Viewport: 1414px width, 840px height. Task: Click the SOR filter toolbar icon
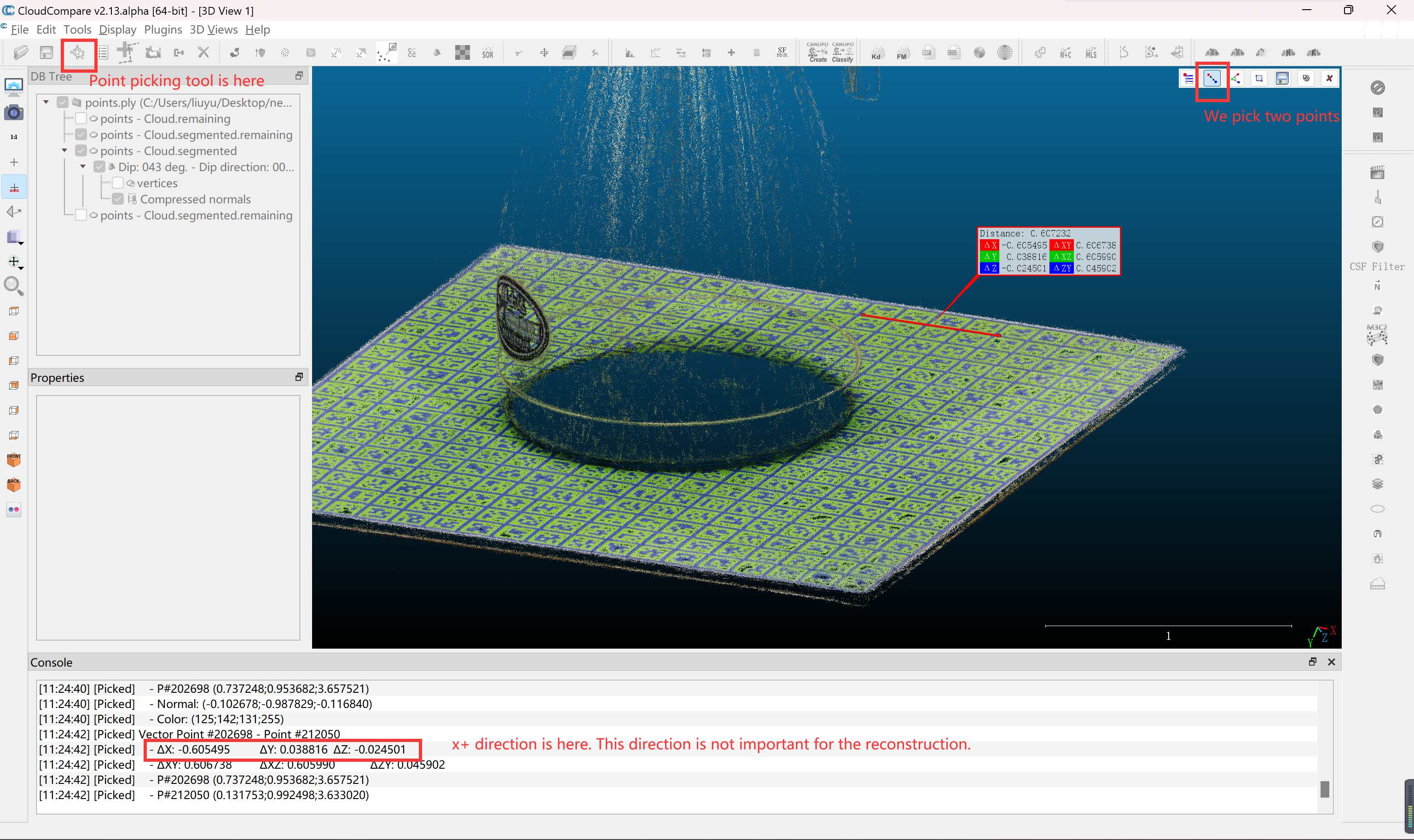point(487,53)
